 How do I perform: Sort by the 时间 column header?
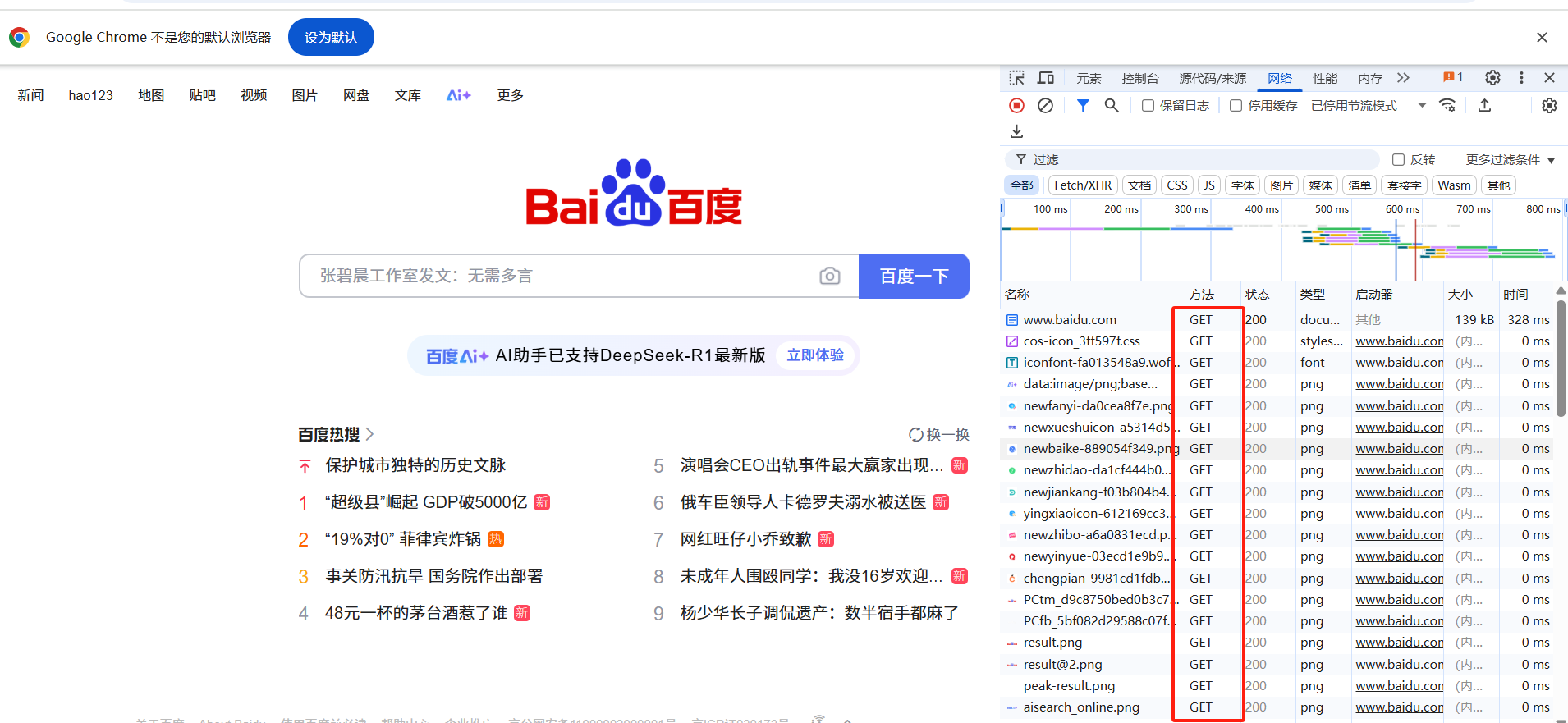tap(1525, 294)
